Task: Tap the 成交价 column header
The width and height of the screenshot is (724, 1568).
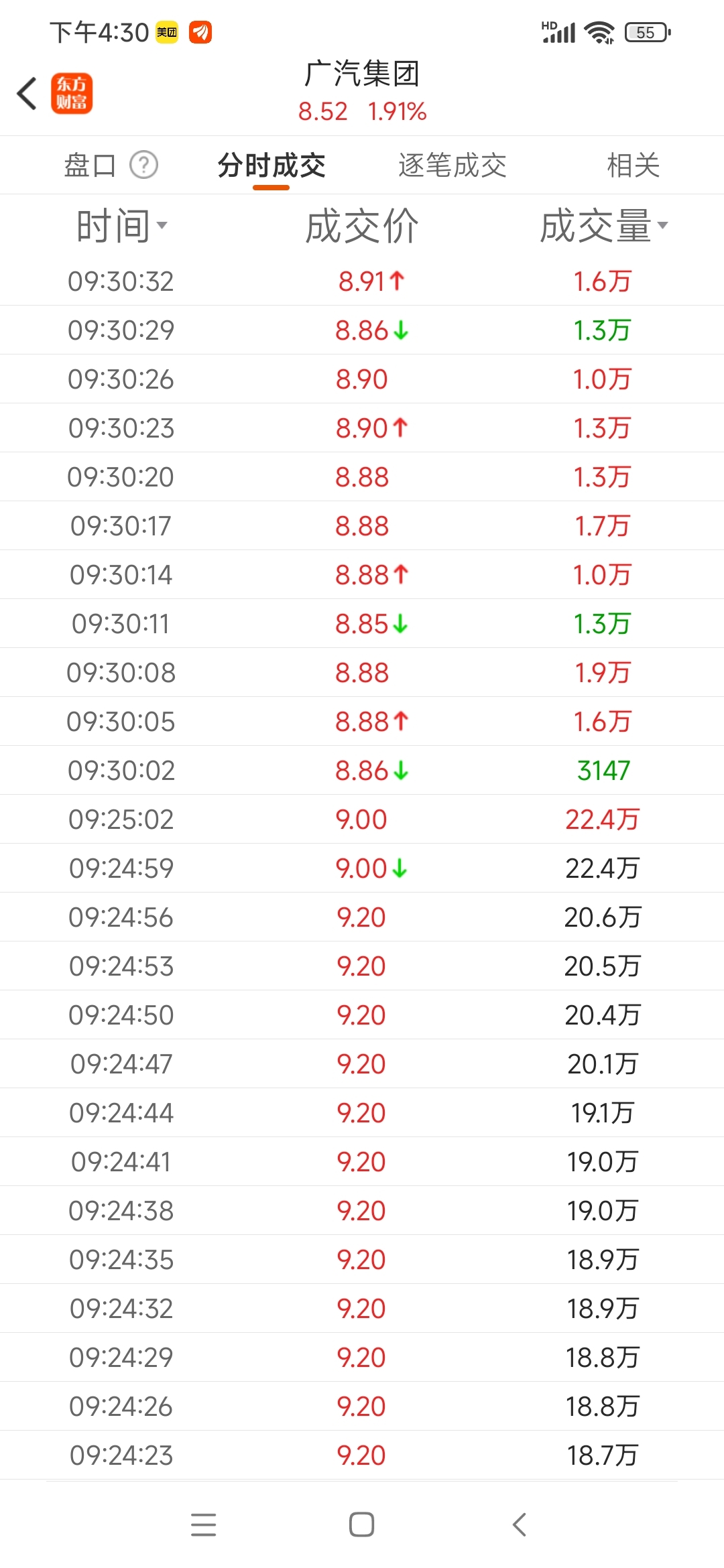Action: coord(362,226)
